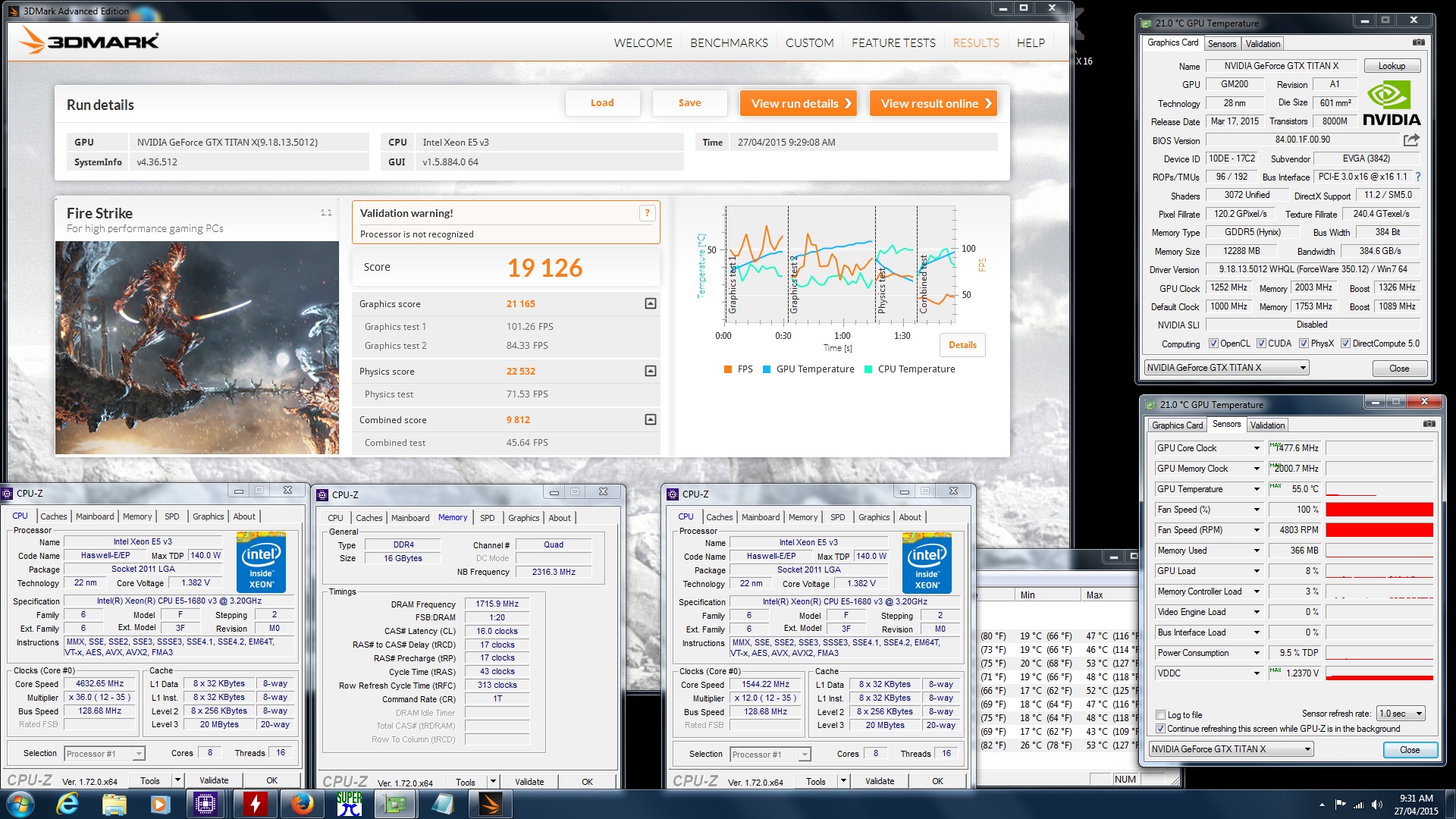This screenshot has height=819, width=1456.
Task: Open Windows Media Player from the taskbar
Action: (x=159, y=804)
